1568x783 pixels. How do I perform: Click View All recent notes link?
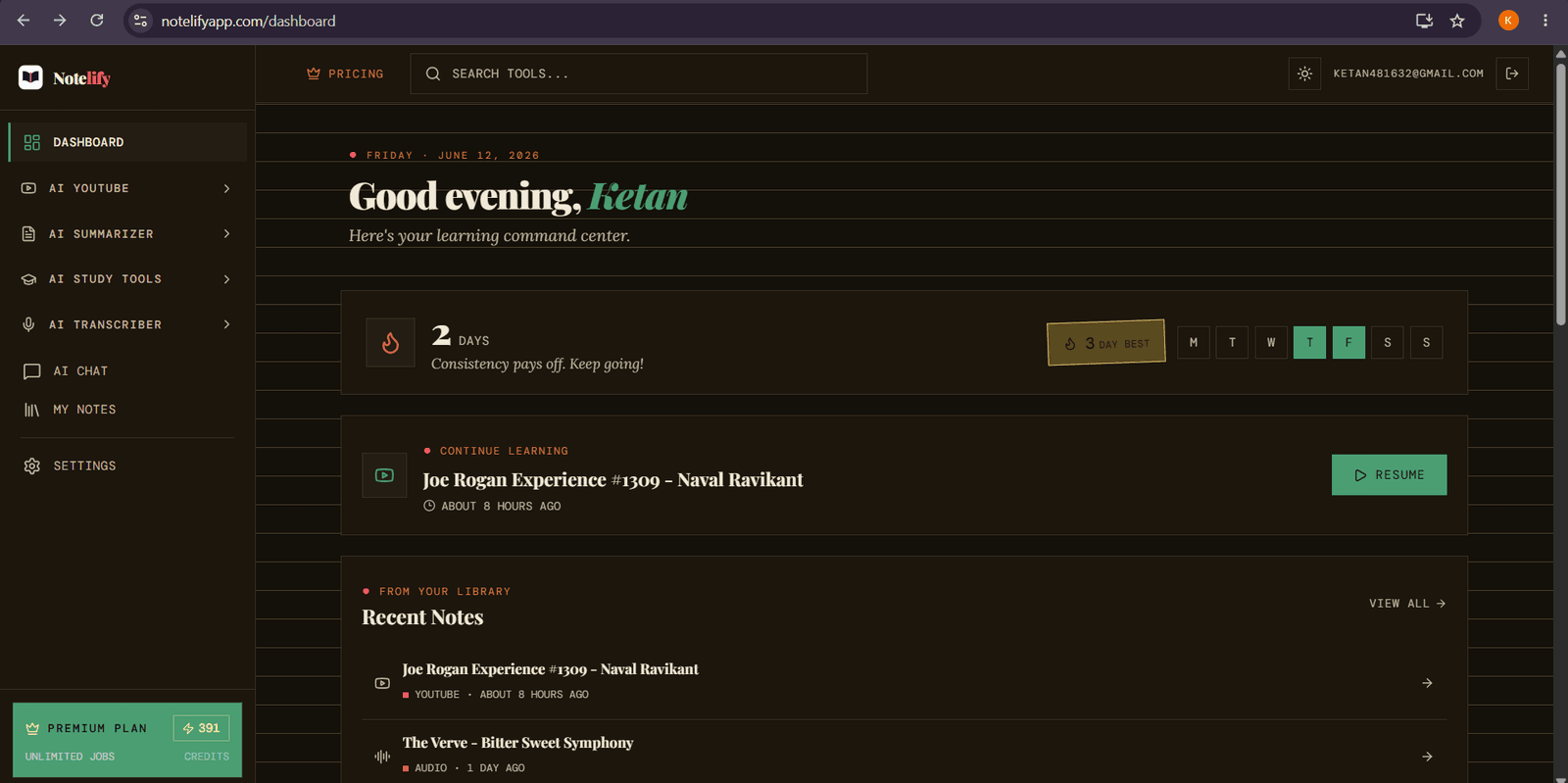click(x=1407, y=604)
